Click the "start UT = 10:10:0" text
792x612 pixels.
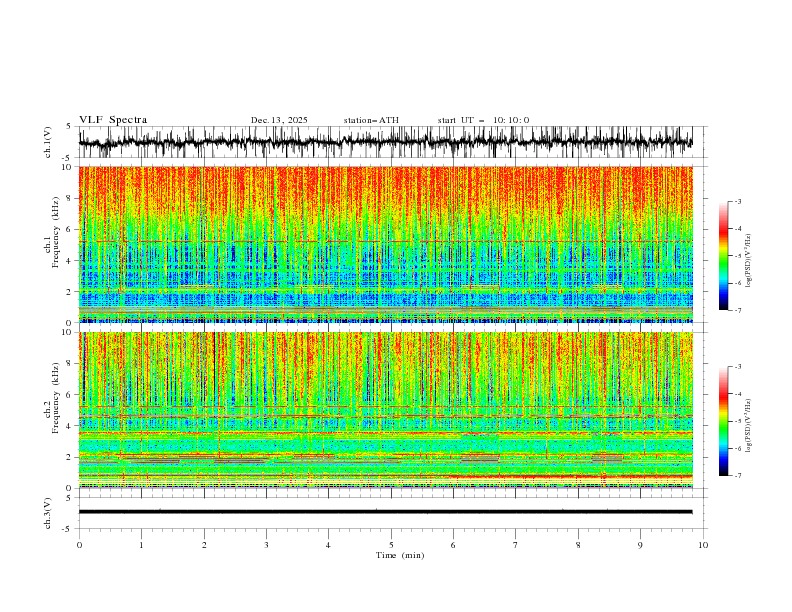point(483,120)
